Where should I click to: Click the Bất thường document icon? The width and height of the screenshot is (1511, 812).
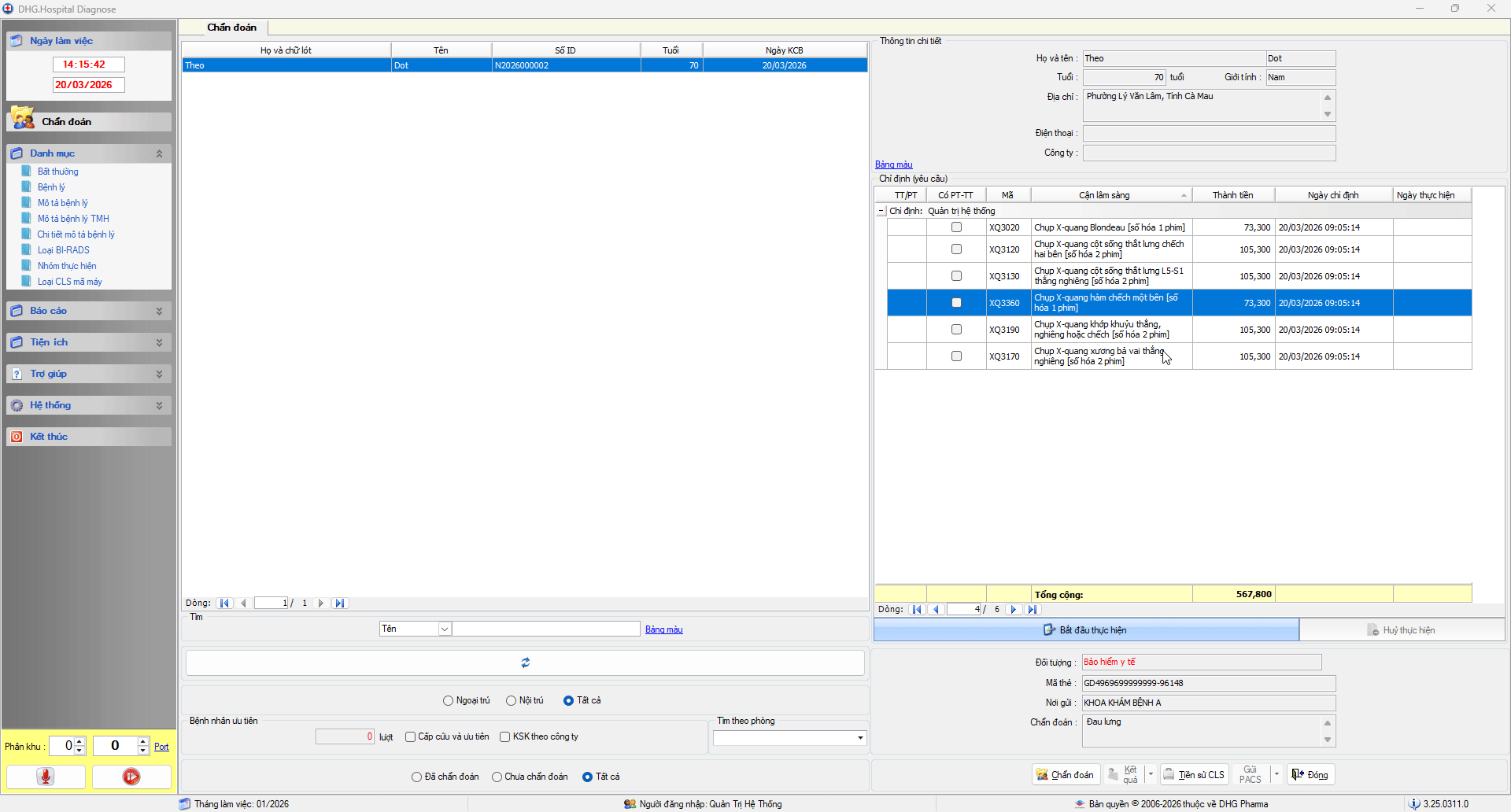coord(27,171)
